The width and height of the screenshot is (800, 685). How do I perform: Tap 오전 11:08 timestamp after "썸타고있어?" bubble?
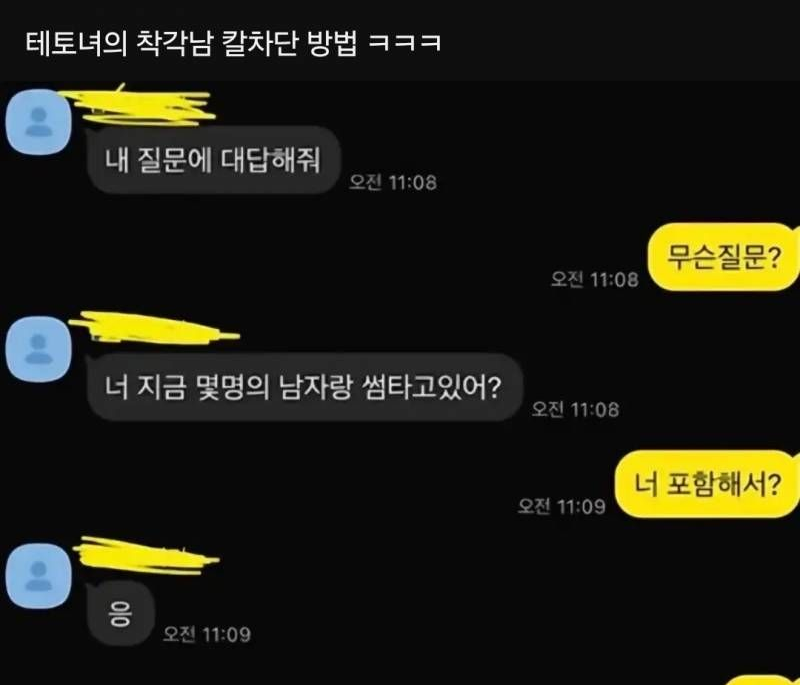576,409
